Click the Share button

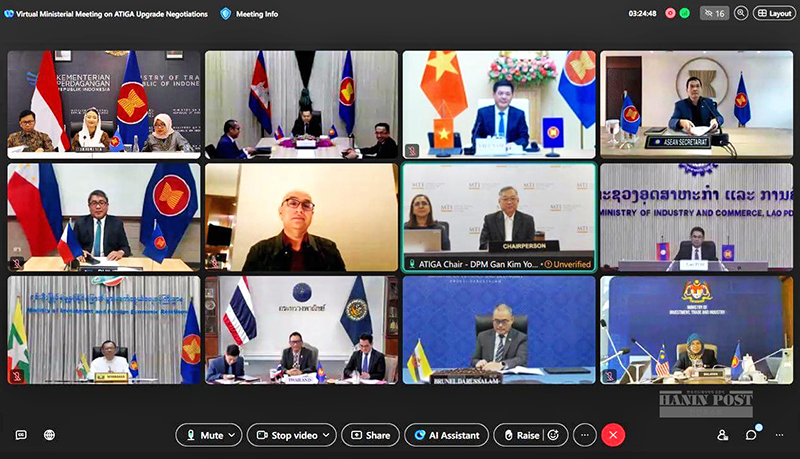pyautogui.click(x=370, y=435)
